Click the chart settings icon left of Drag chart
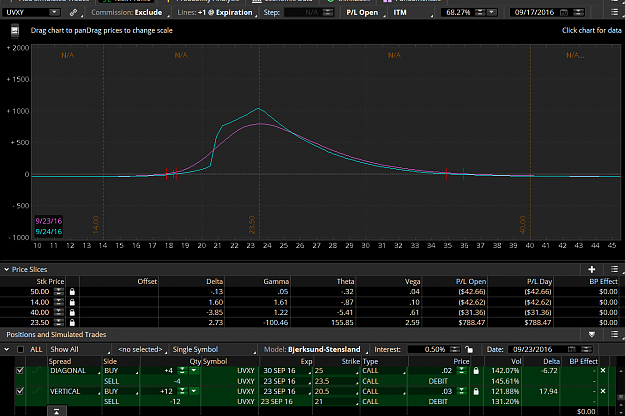 pyautogui.click(x=15, y=30)
